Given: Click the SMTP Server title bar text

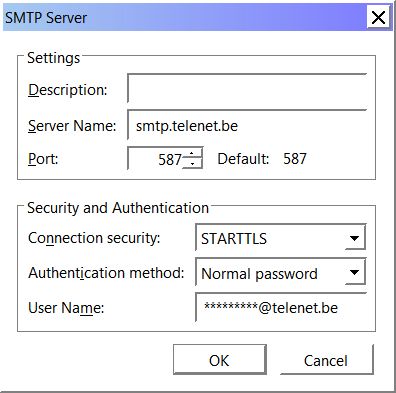Looking at the screenshot, I should 46,17.
